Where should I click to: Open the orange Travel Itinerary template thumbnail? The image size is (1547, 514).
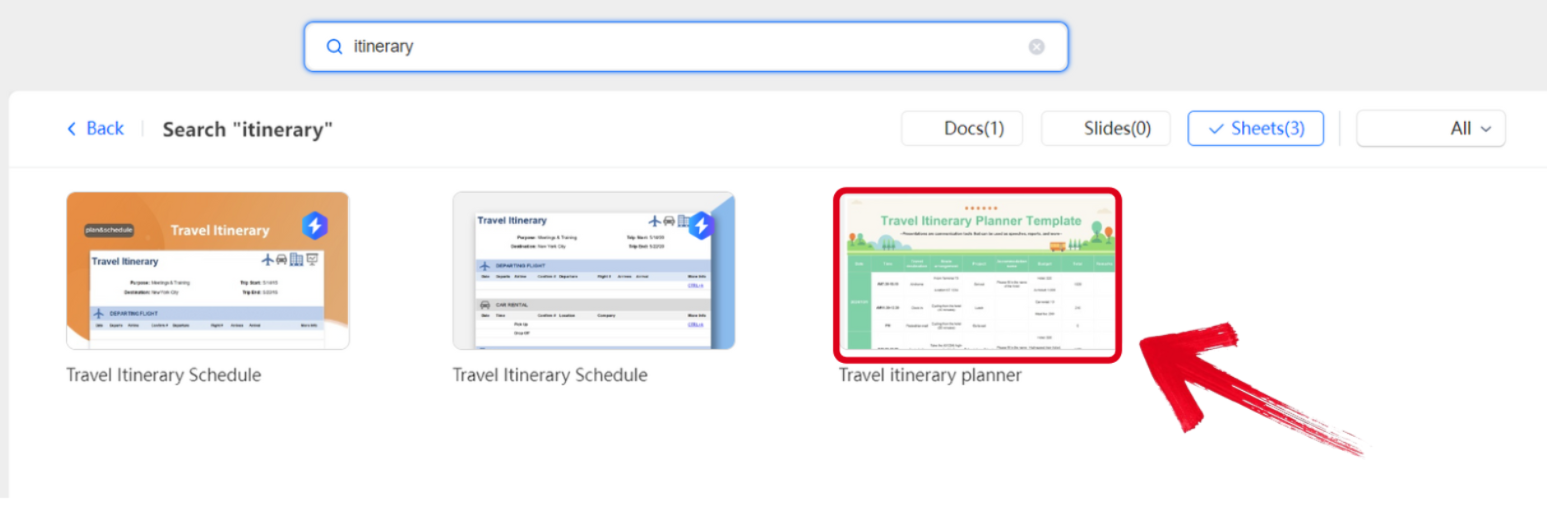(208, 270)
